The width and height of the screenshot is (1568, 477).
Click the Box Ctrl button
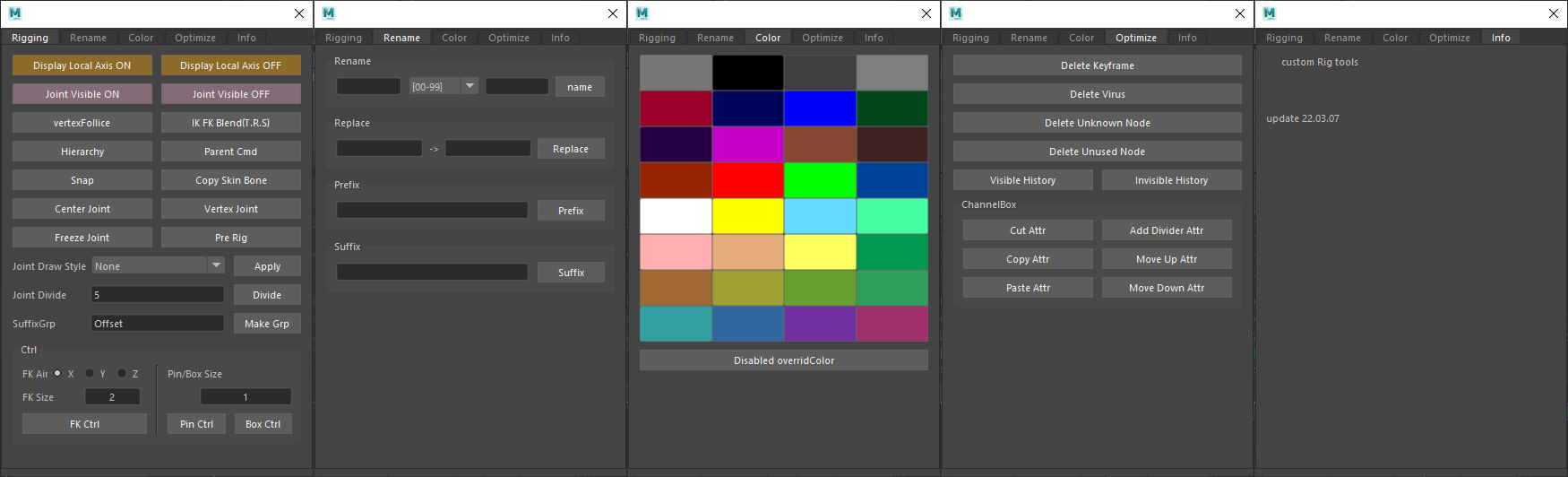(263, 424)
